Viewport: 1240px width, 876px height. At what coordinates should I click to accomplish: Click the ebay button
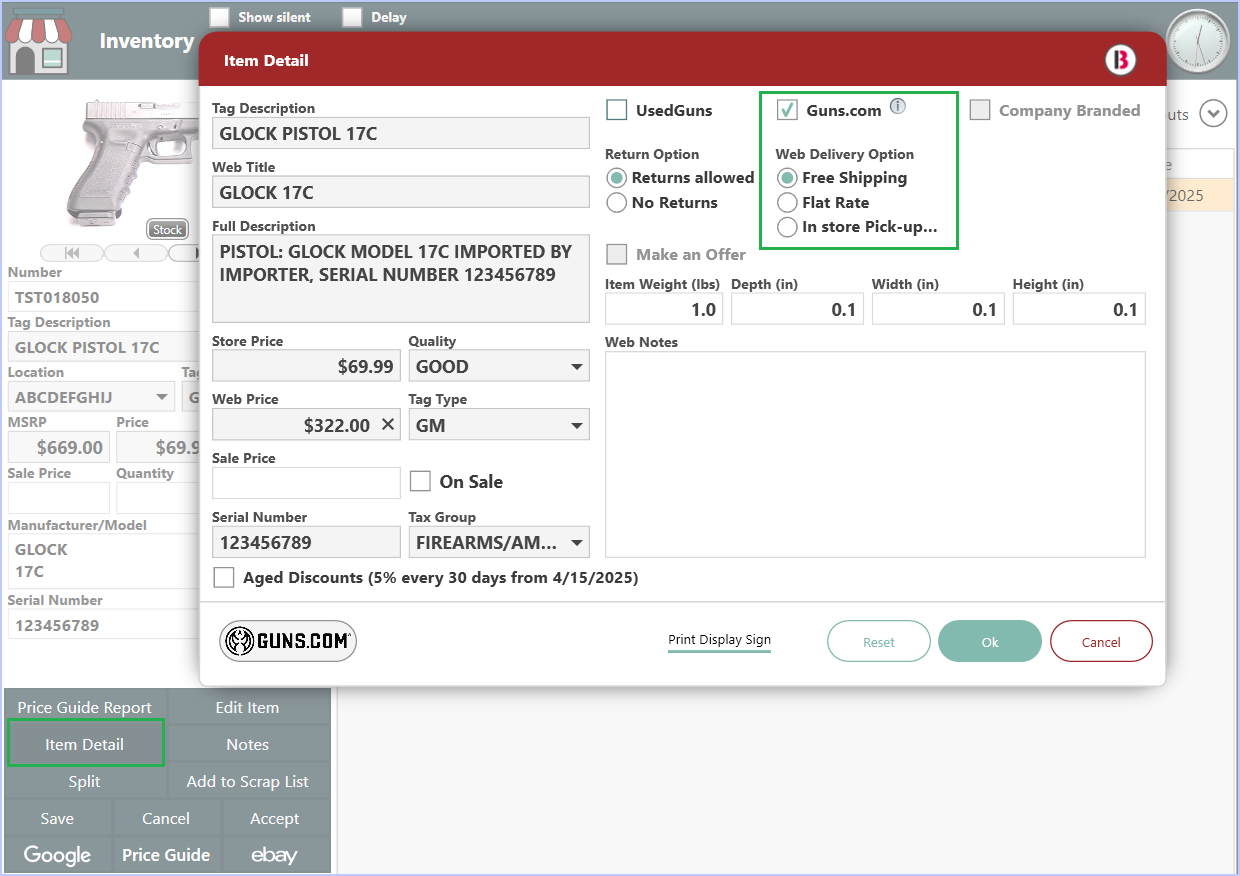click(x=275, y=855)
